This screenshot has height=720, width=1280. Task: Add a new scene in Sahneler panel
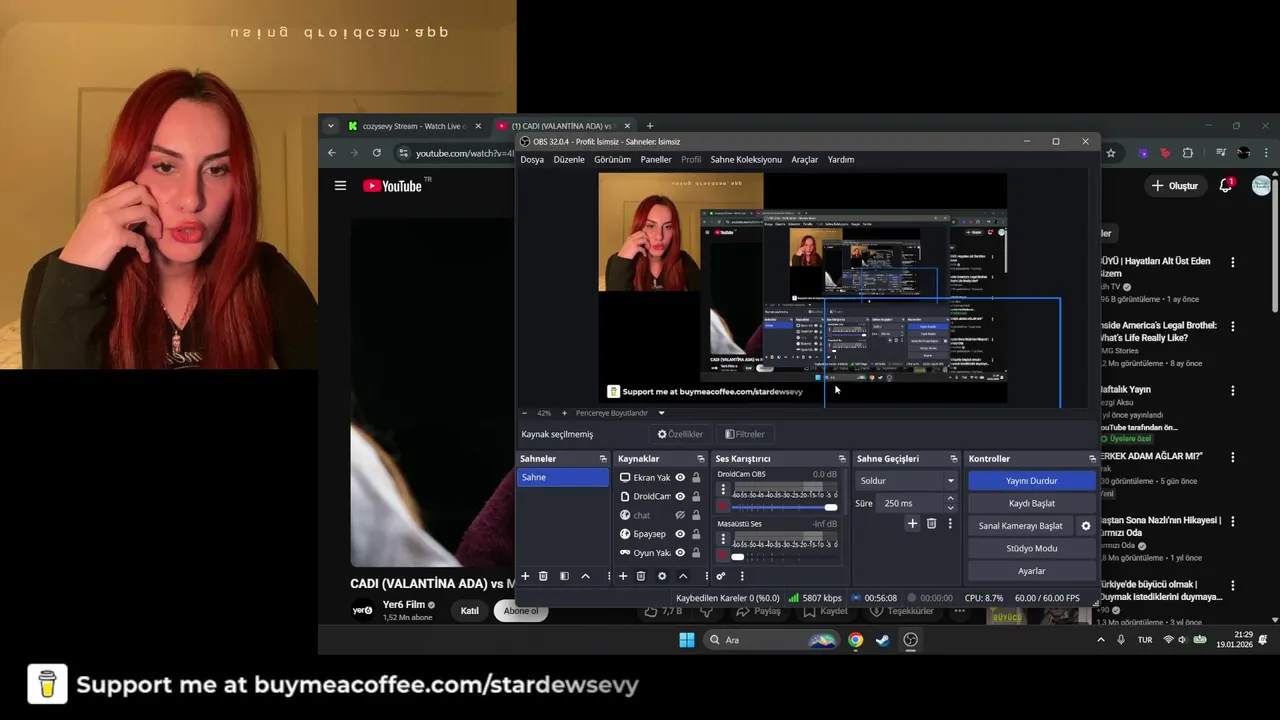525,576
